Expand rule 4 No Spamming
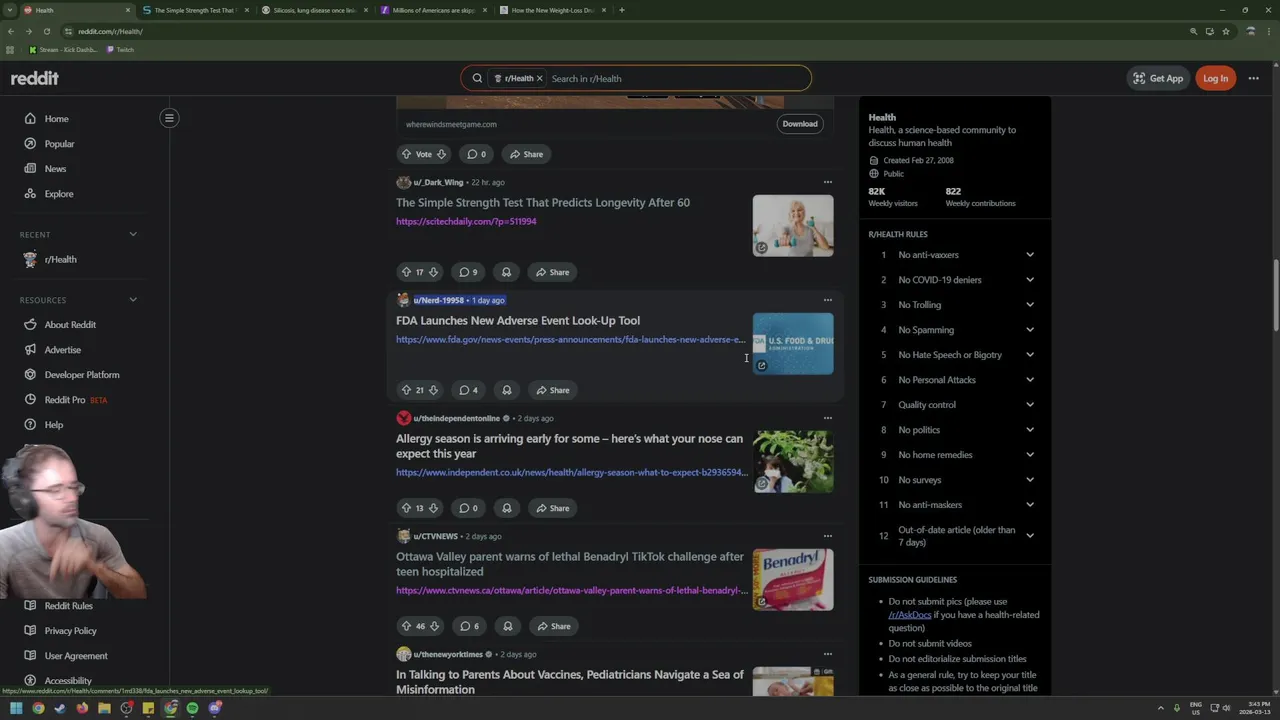Screen dimensions: 1280x720 tap(1030, 330)
